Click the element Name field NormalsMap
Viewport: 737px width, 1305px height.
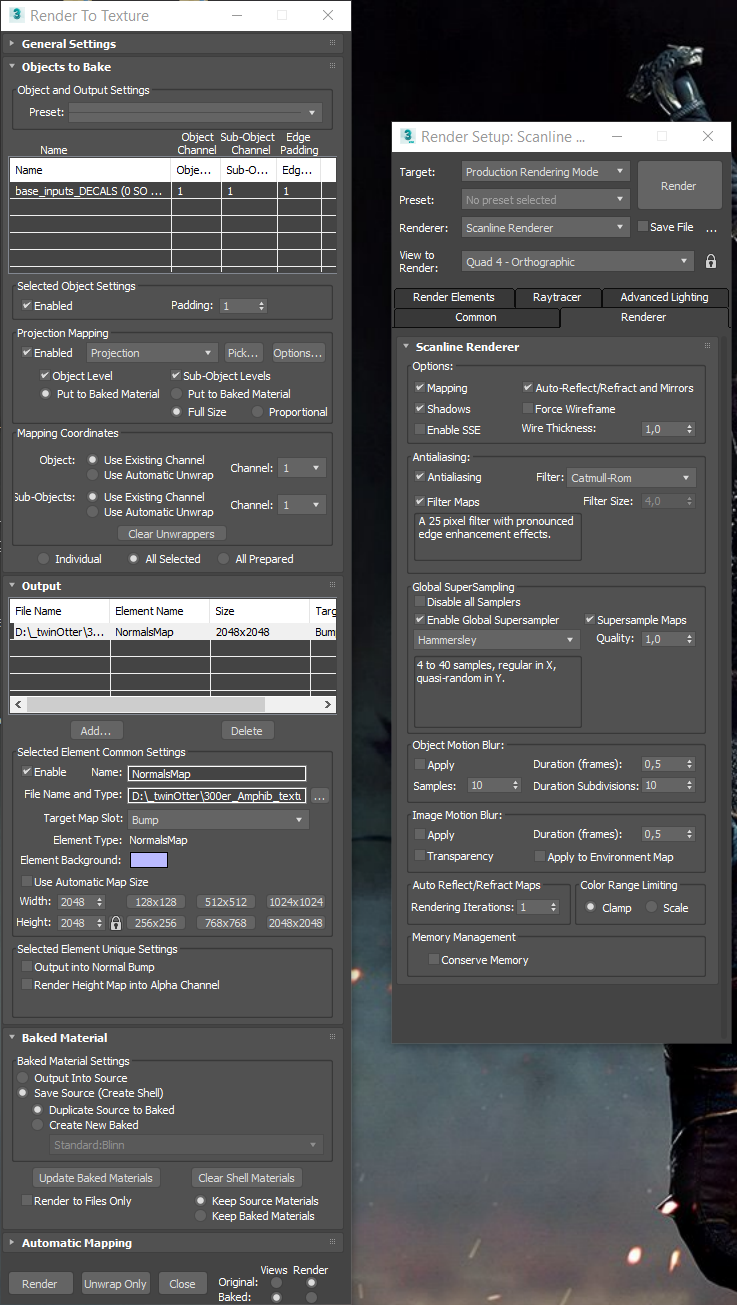[217, 773]
